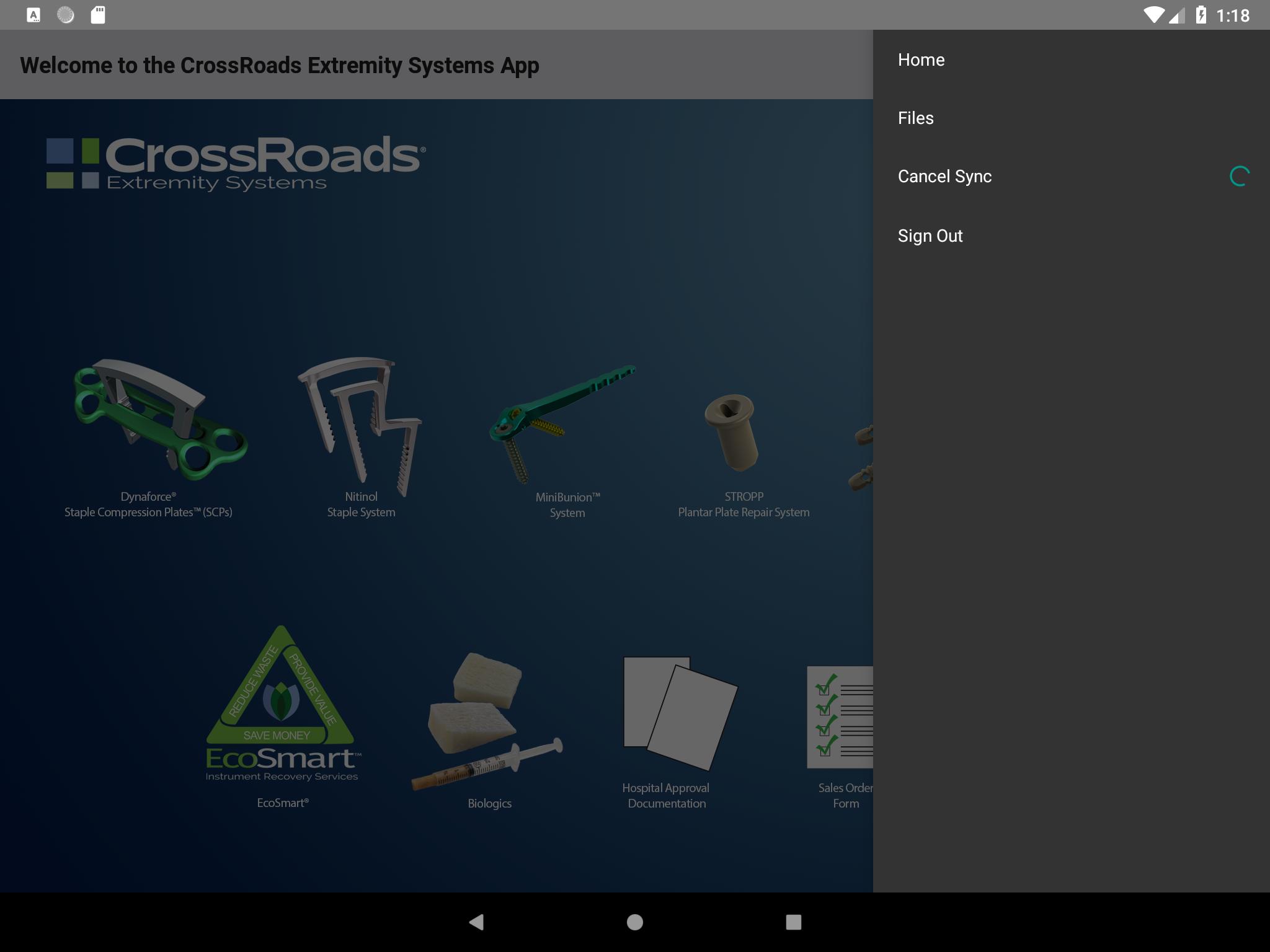This screenshot has width=1270, height=952.
Task: Open the Sales Order Form checklist tile
Action: pos(840,738)
